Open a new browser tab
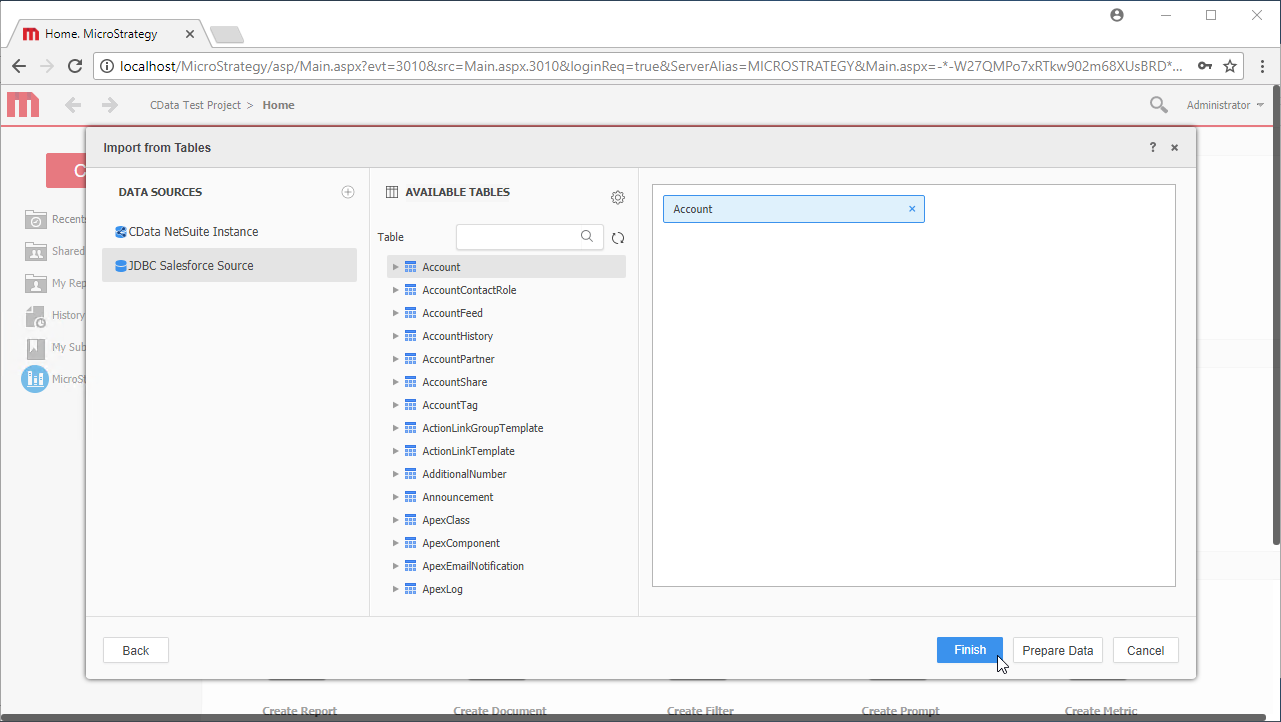Viewport: 1281px width, 722px height. 227,35
